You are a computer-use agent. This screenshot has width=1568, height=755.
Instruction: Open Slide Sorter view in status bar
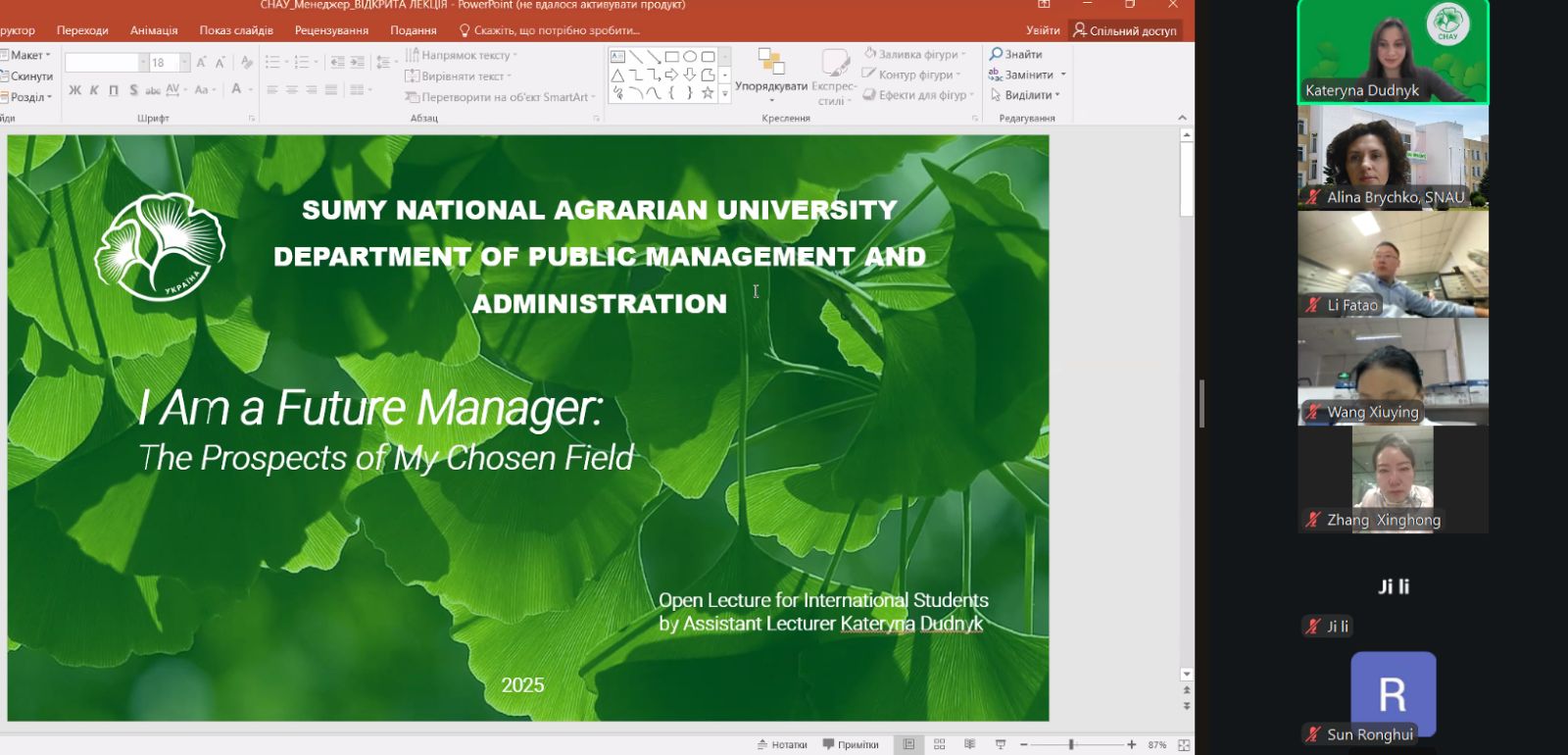(x=939, y=744)
